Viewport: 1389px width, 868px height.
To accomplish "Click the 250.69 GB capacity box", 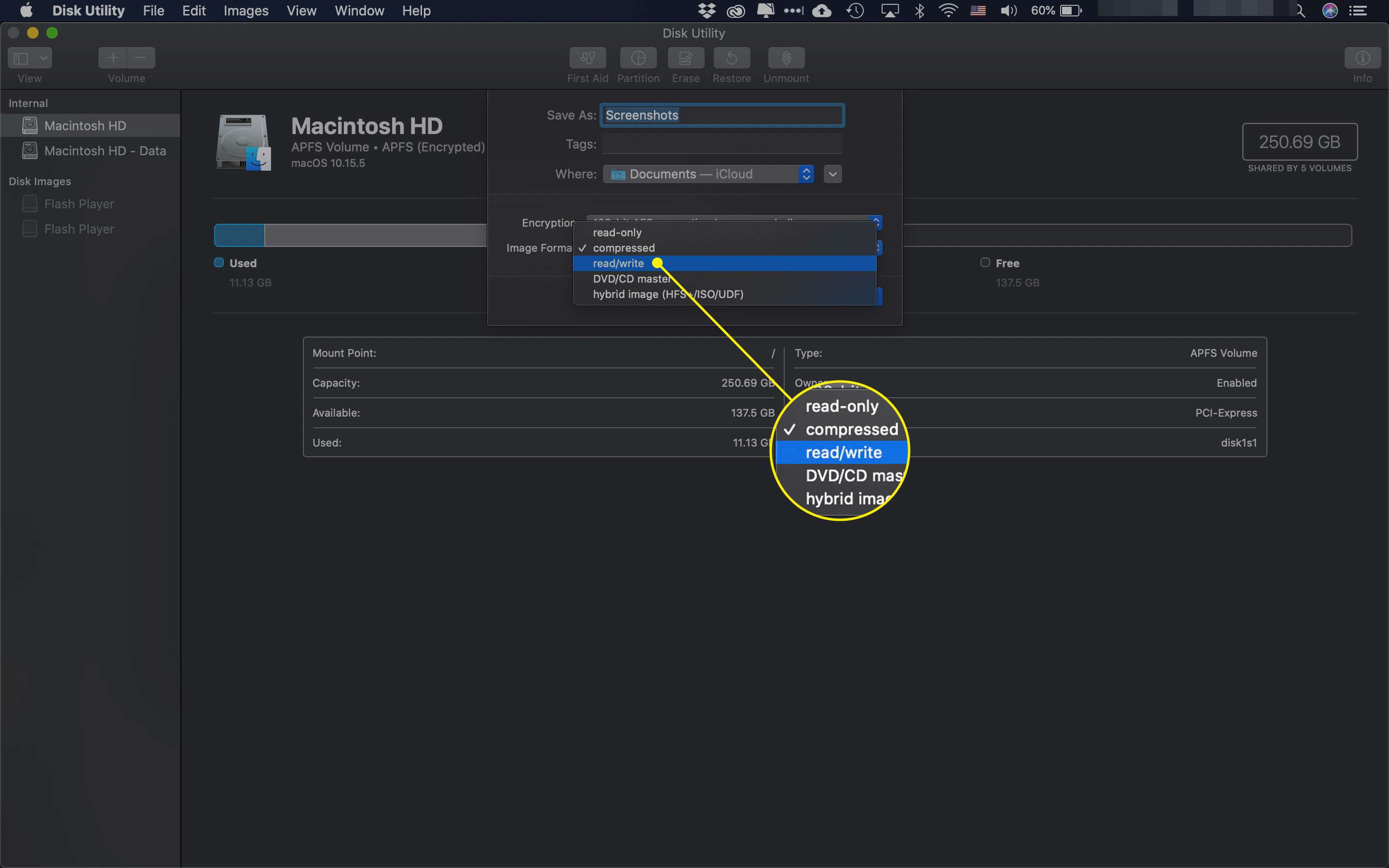I will pyautogui.click(x=1299, y=142).
